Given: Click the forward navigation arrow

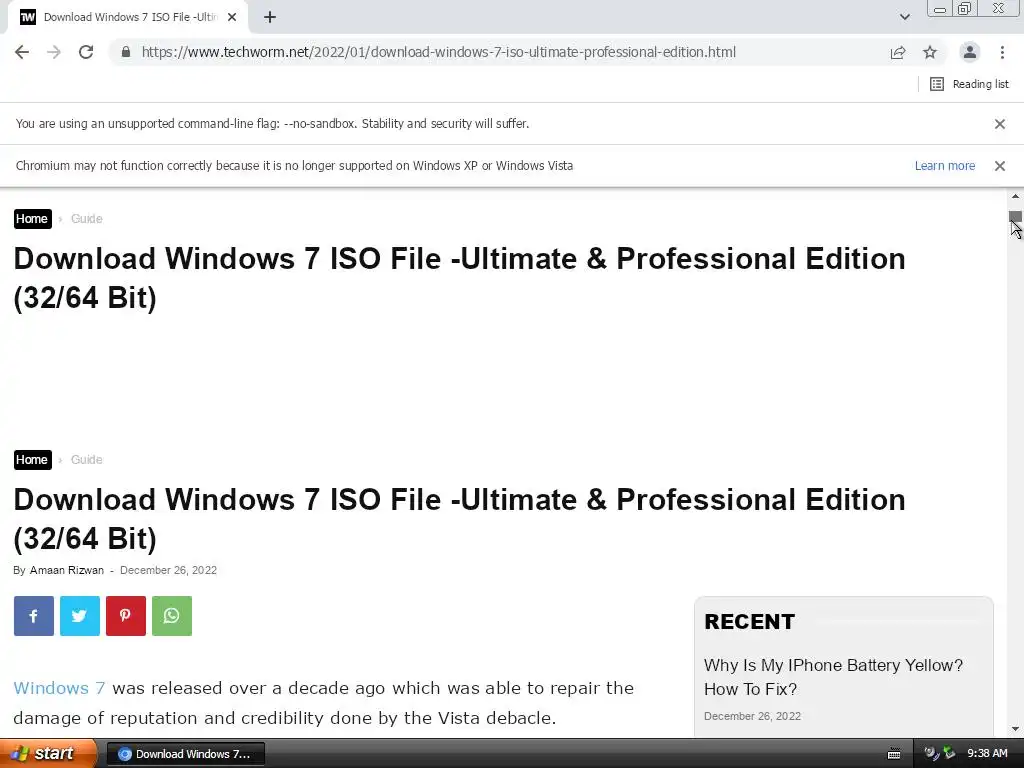Looking at the screenshot, I should [x=54, y=52].
